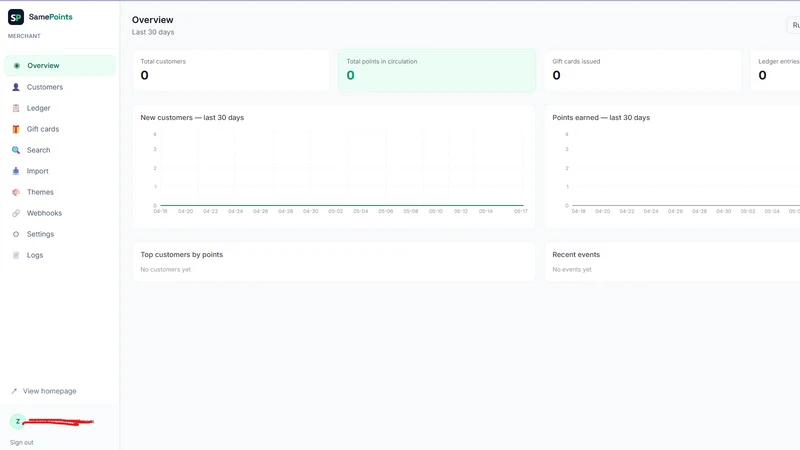The width and height of the screenshot is (800, 450).
Task: Click the green zero in points circulation
Action: pos(351,76)
